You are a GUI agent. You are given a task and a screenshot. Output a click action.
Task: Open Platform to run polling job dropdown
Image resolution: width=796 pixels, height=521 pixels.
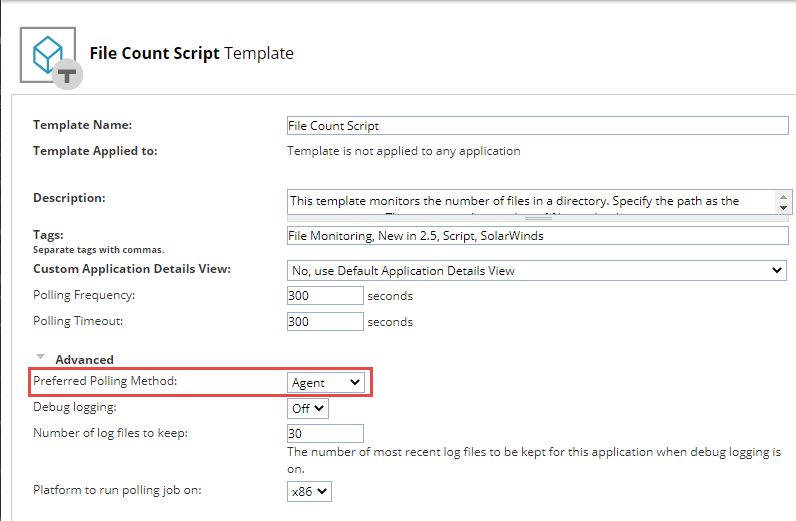[x=308, y=491]
